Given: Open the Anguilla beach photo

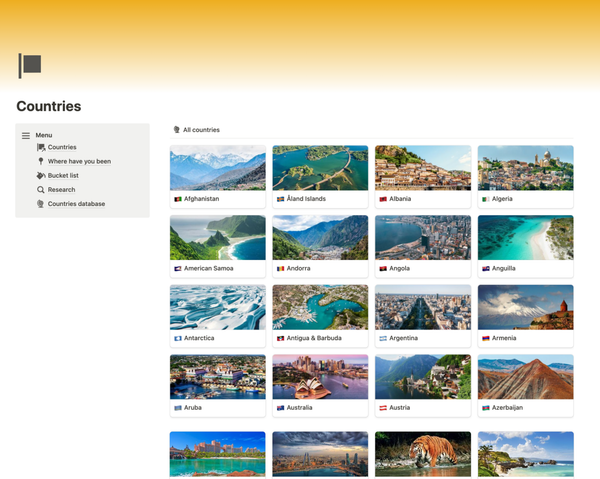Looking at the screenshot, I should [x=525, y=237].
